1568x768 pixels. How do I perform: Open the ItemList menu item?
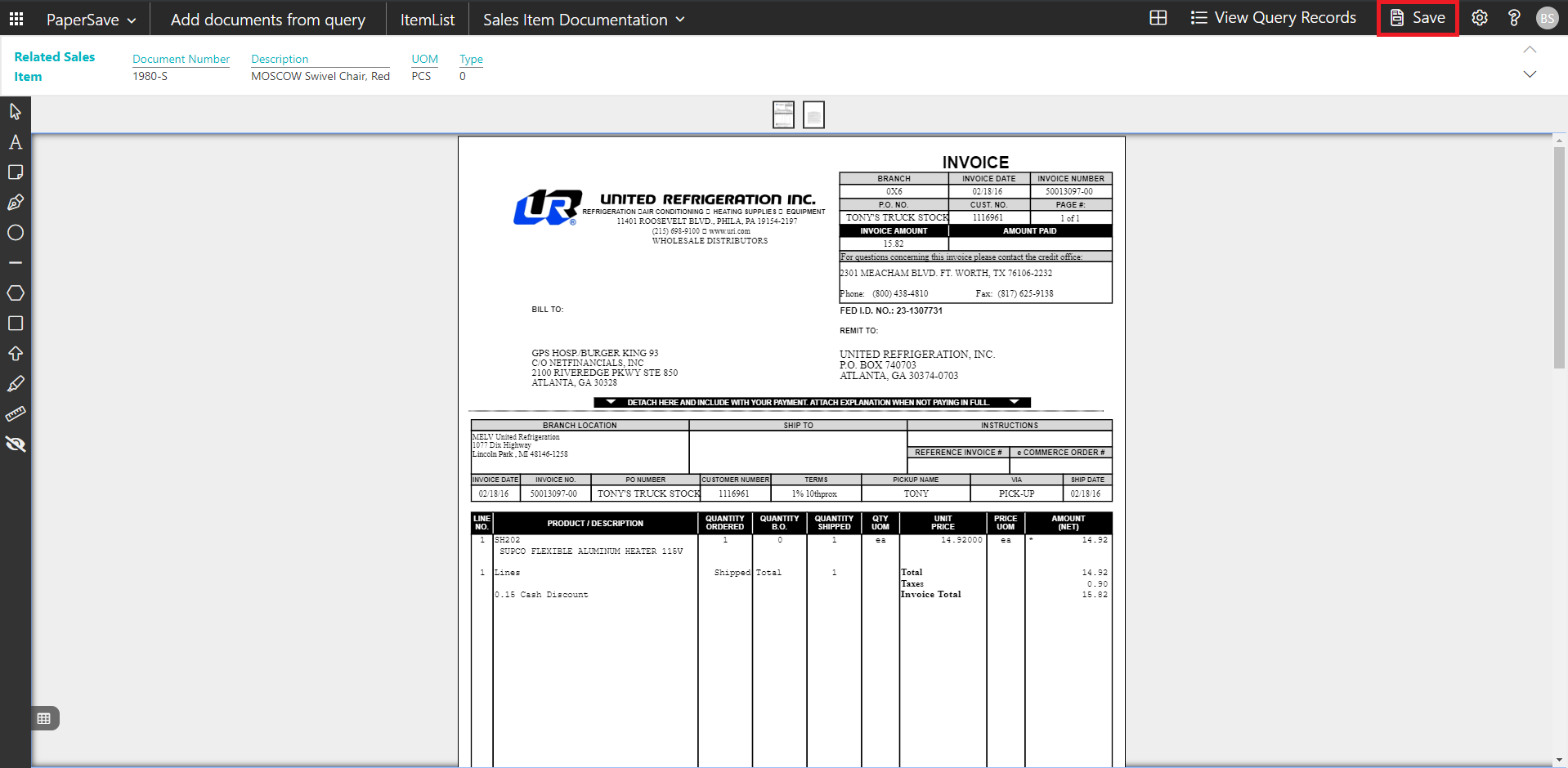coord(427,20)
